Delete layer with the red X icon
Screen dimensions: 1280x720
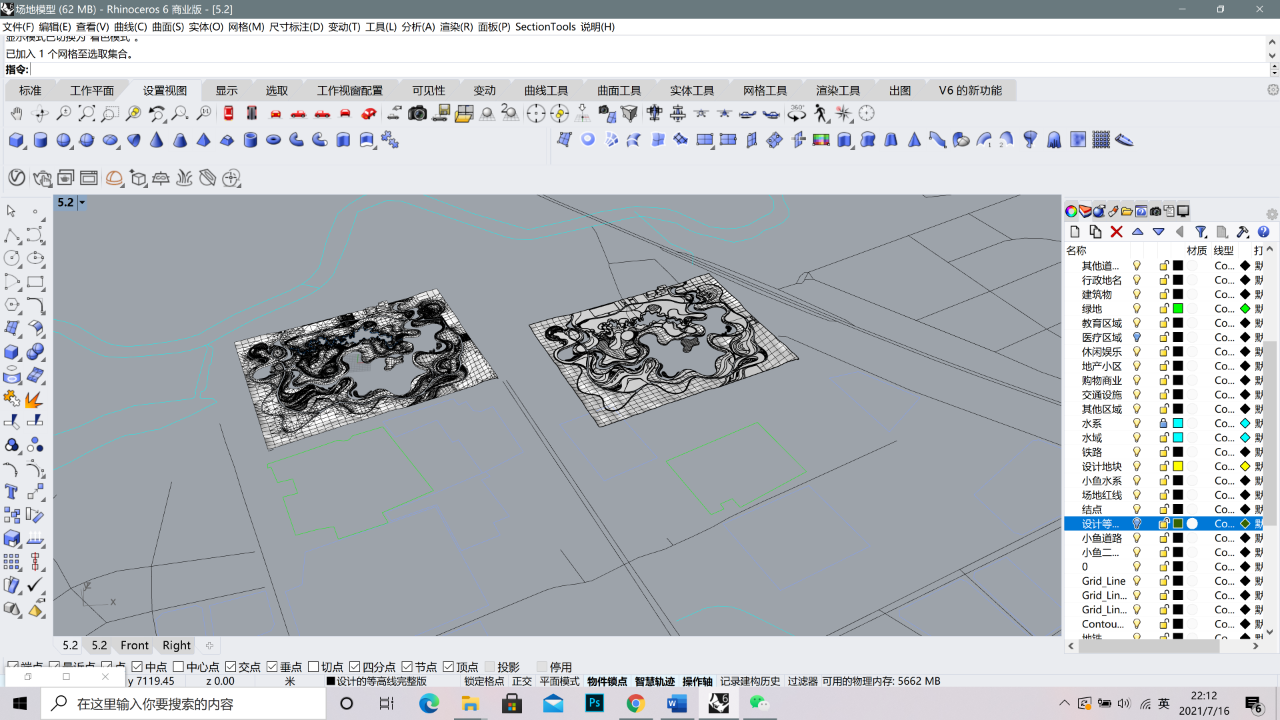coord(1117,232)
